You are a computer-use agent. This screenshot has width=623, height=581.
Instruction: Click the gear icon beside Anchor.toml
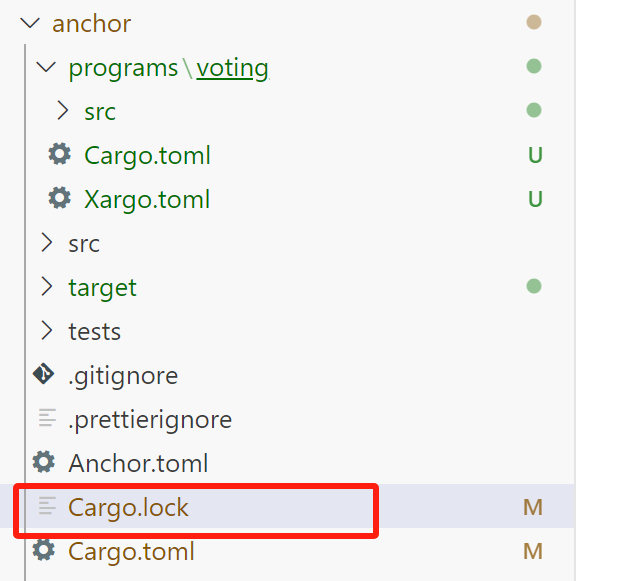(44, 462)
